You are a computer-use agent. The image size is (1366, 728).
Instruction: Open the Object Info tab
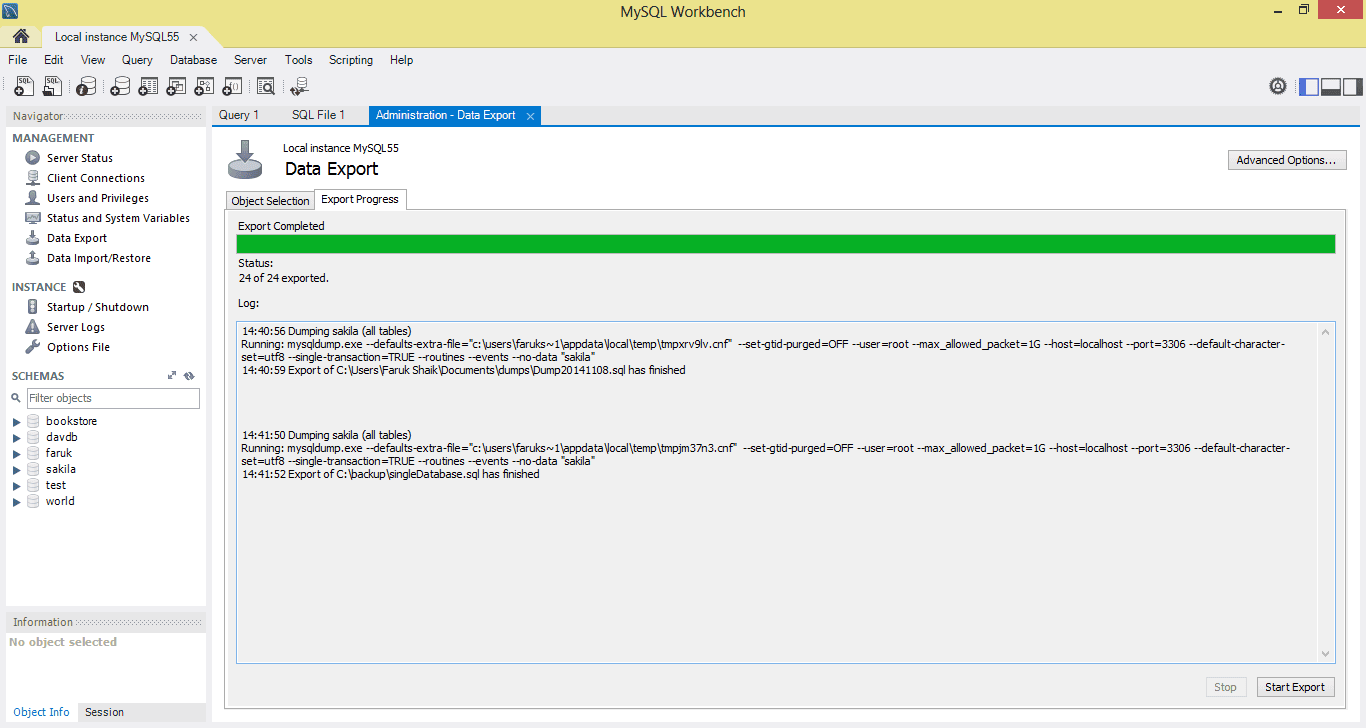[42, 712]
